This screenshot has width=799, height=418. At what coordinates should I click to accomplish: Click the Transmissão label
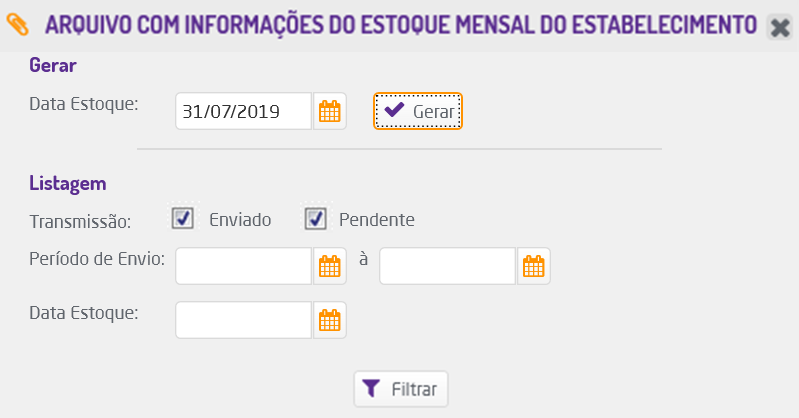87,219
